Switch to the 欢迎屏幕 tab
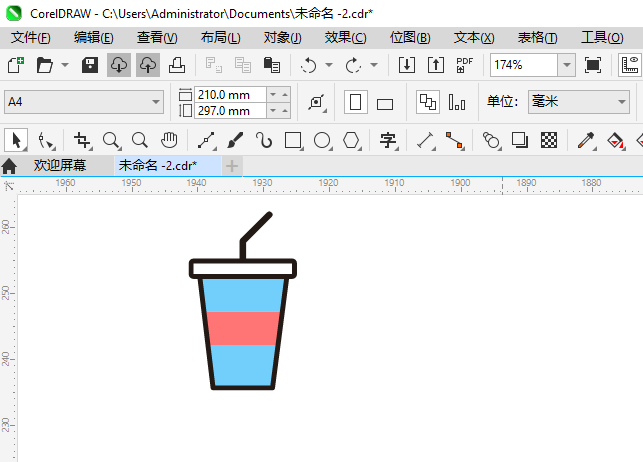Image resolution: width=643 pixels, height=462 pixels. coord(59,166)
